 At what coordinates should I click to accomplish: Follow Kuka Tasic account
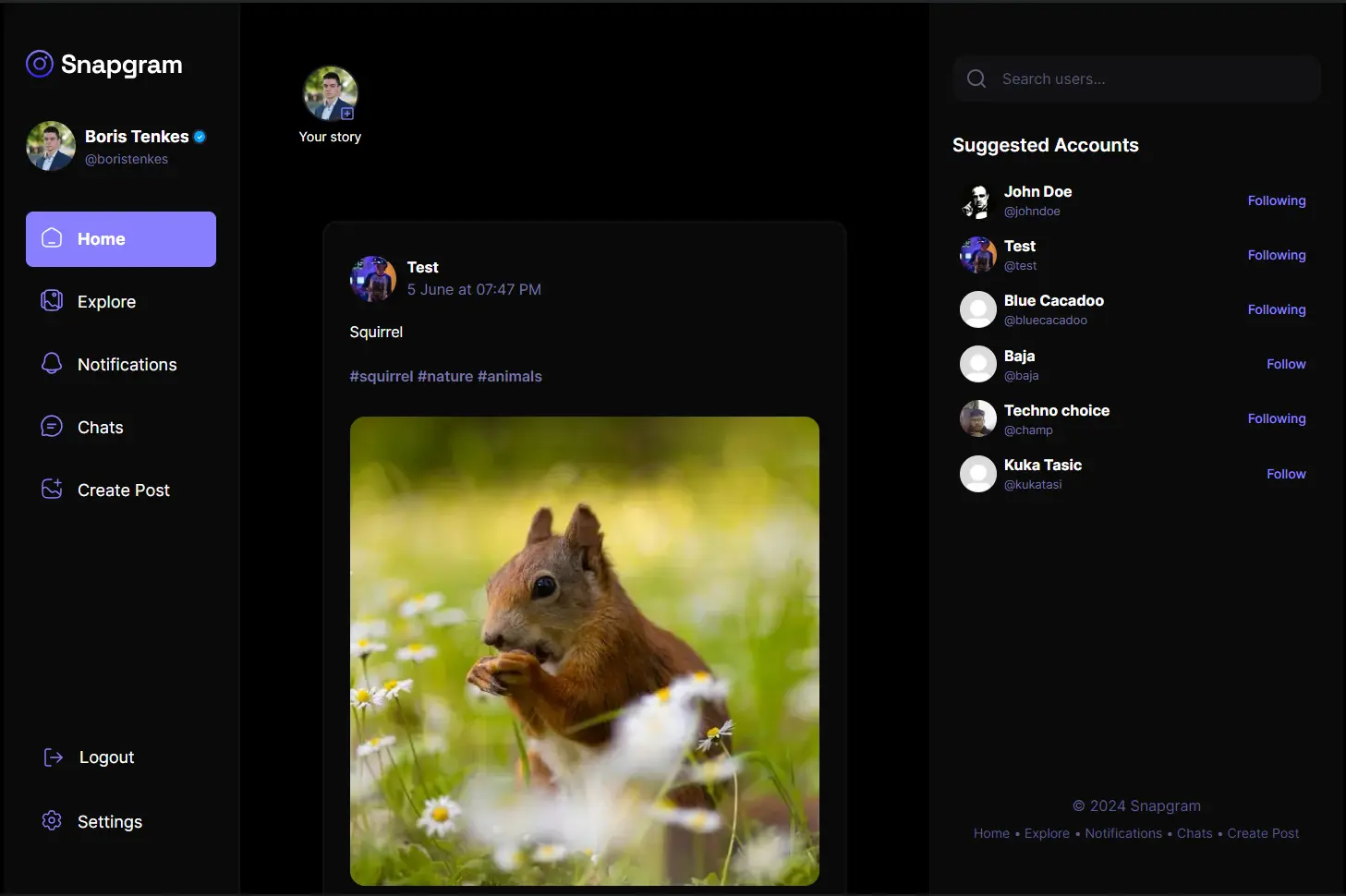(x=1285, y=474)
